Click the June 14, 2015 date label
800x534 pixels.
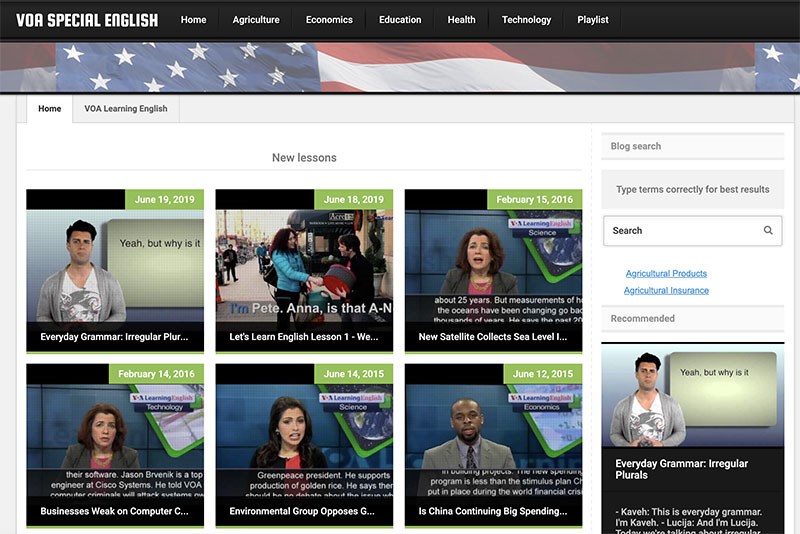pos(354,374)
